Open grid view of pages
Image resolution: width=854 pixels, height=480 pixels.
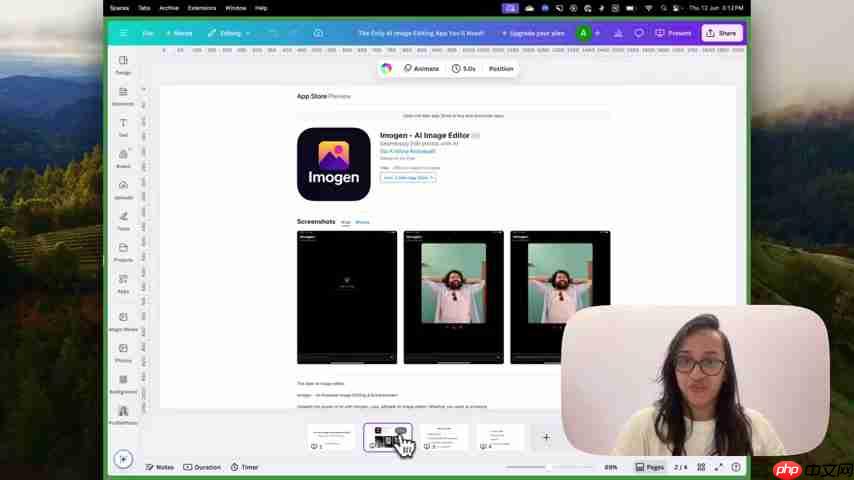point(702,467)
